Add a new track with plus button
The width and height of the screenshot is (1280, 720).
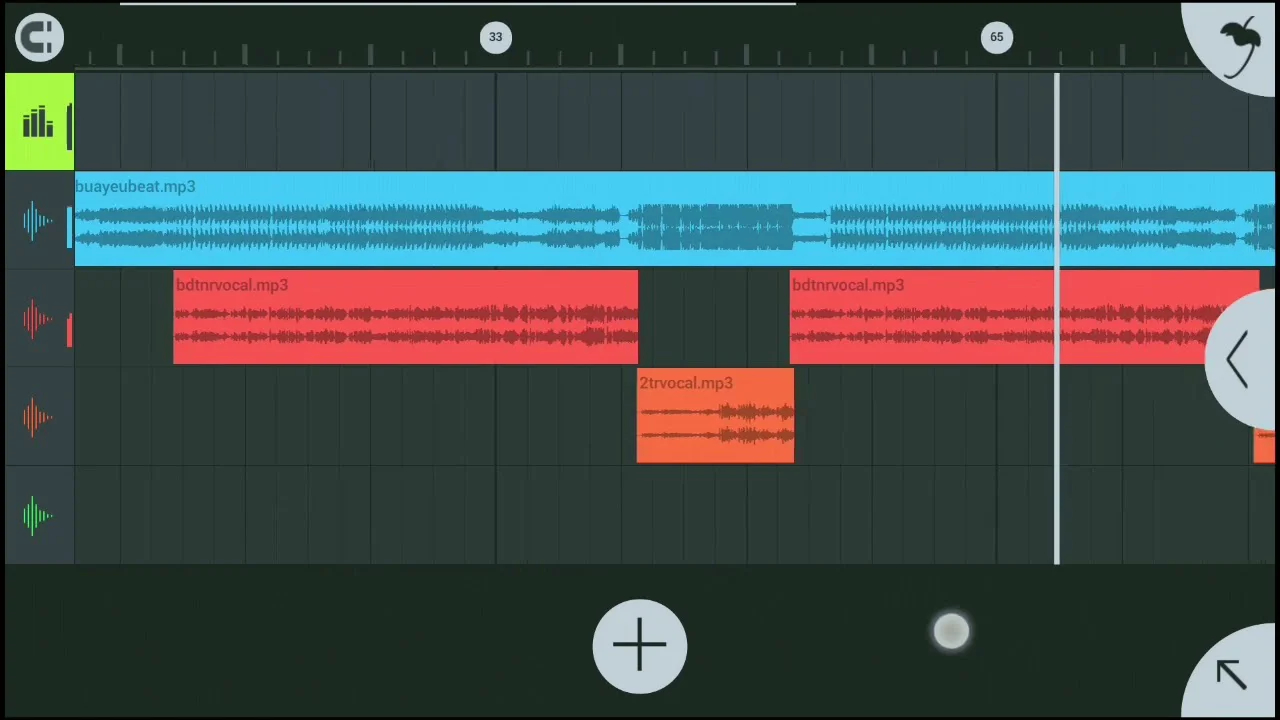point(640,646)
